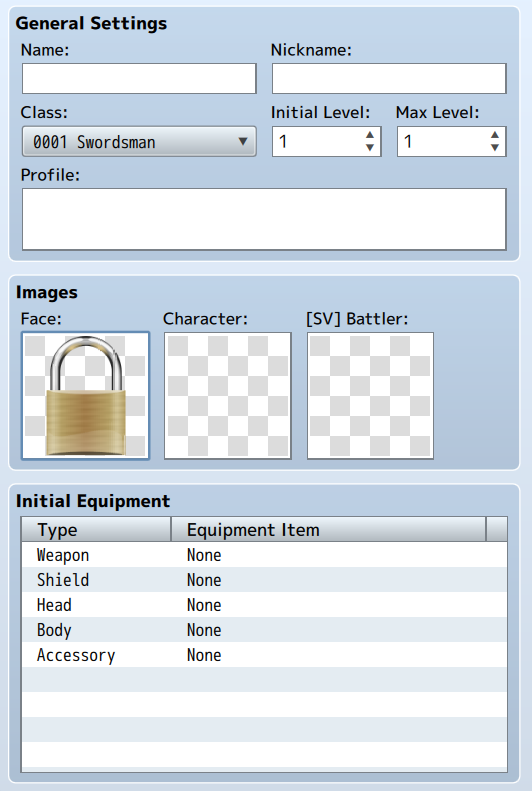Viewport: 532px width, 791px height.
Task: Open the [SV] Battler image box
Action: 371,396
